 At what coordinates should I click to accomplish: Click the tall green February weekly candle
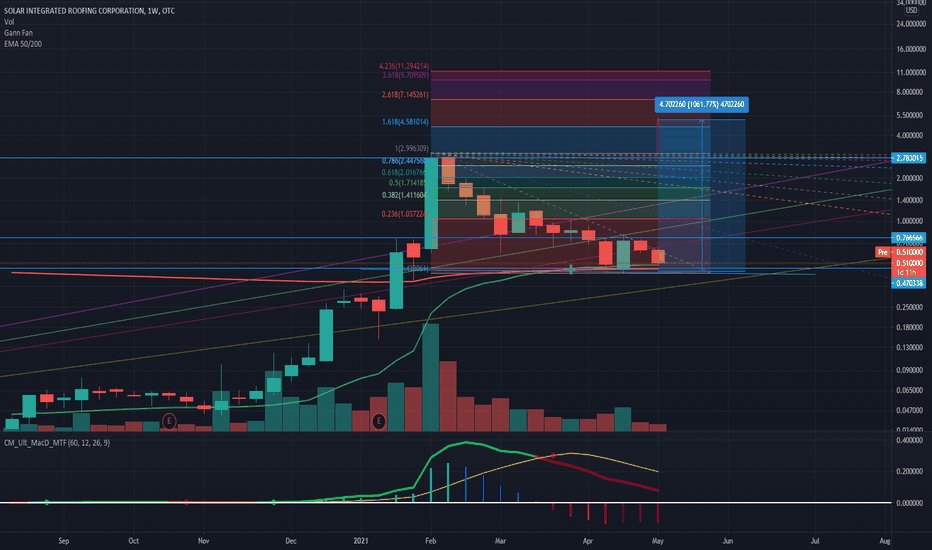click(431, 203)
